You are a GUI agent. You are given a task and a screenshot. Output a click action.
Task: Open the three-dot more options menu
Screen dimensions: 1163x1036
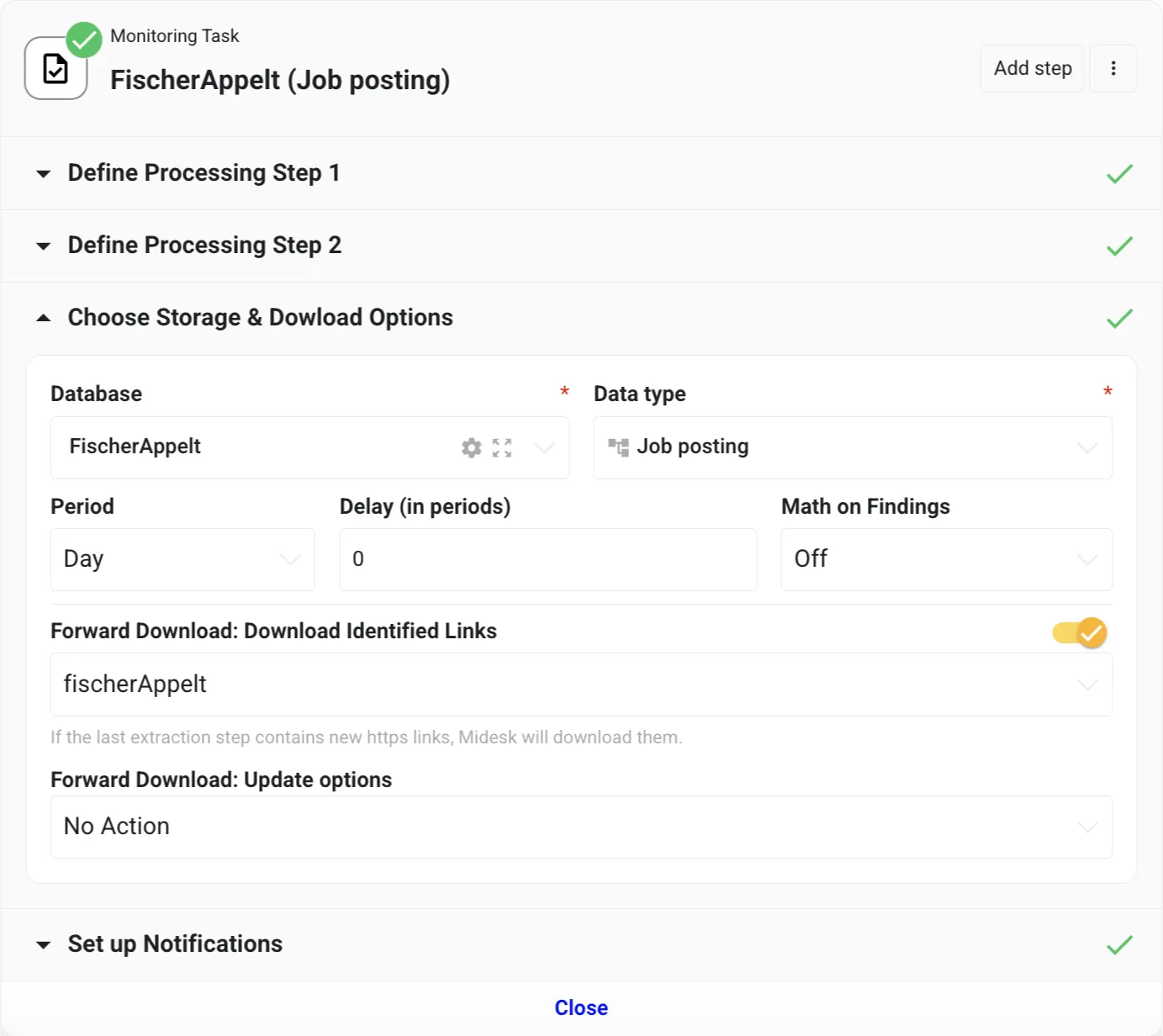[1113, 69]
